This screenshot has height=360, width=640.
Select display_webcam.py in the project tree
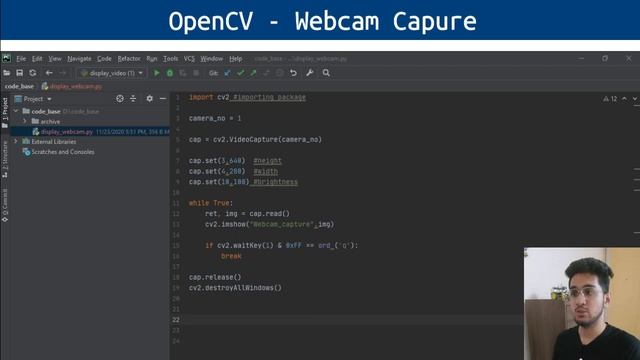point(90,131)
